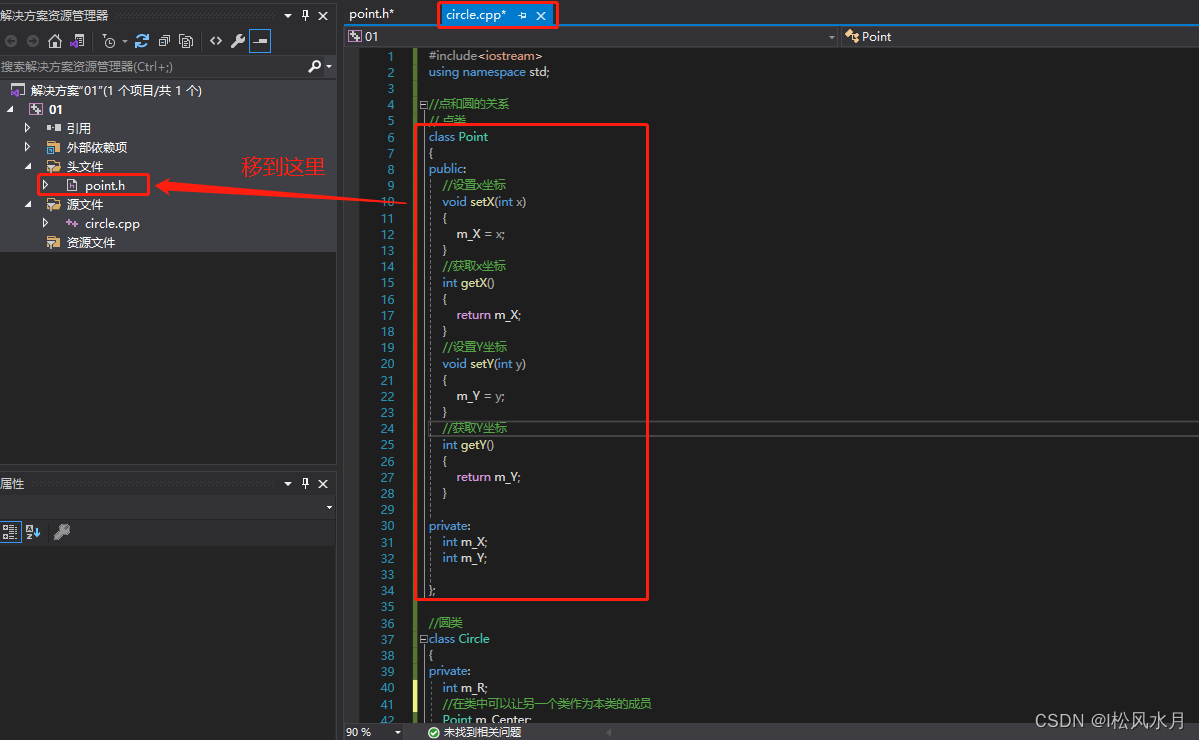This screenshot has height=740, width=1199.
Task: Open the search options dropdown arrow
Action: click(329, 67)
